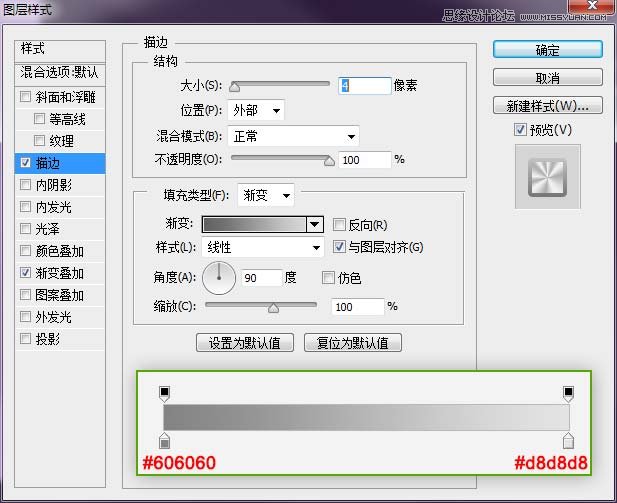
Task: Click the 缩放 scale slider handle
Action: click(273, 308)
